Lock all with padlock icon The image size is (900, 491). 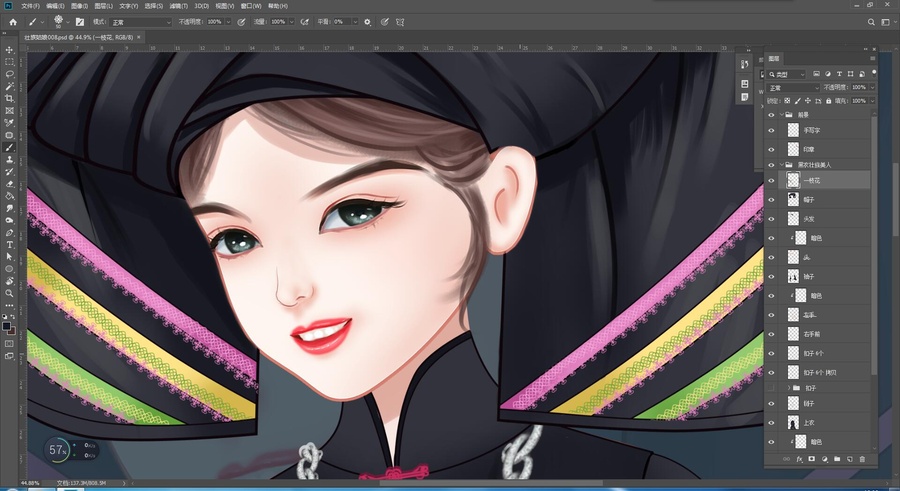(x=828, y=101)
